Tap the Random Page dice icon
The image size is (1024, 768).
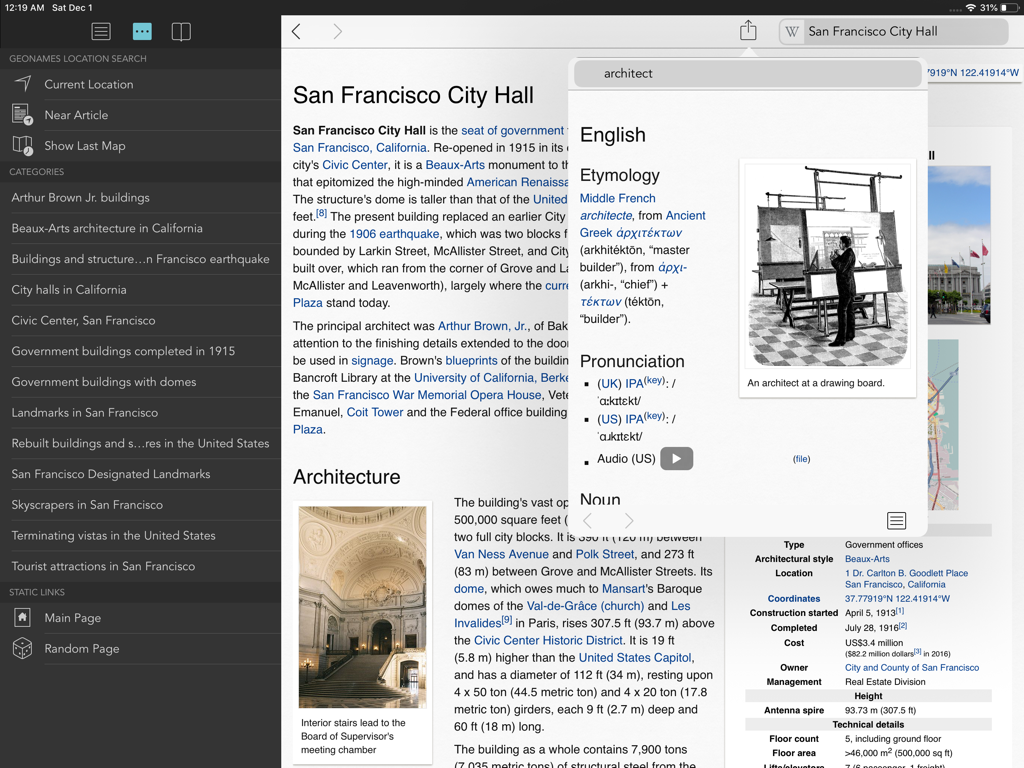(22, 648)
